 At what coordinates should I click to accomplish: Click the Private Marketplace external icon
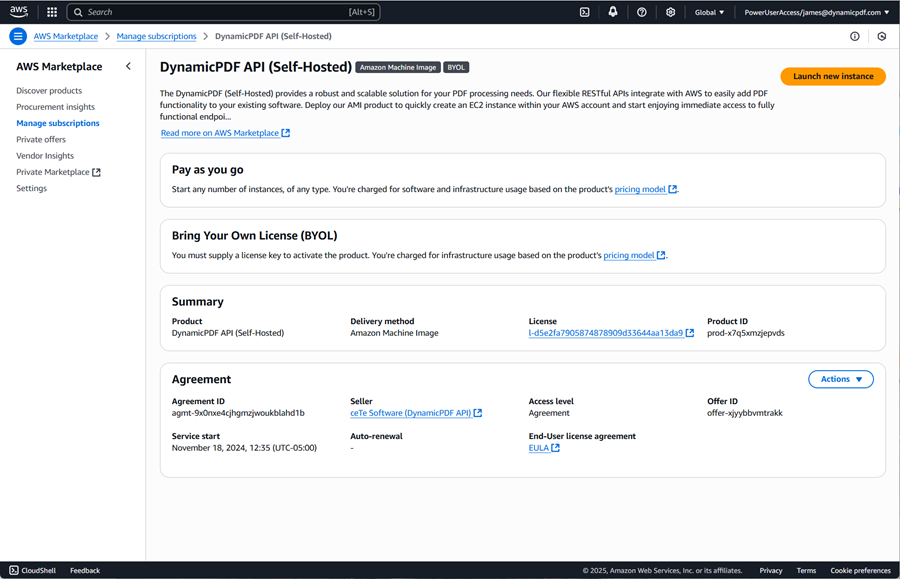coord(96,172)
